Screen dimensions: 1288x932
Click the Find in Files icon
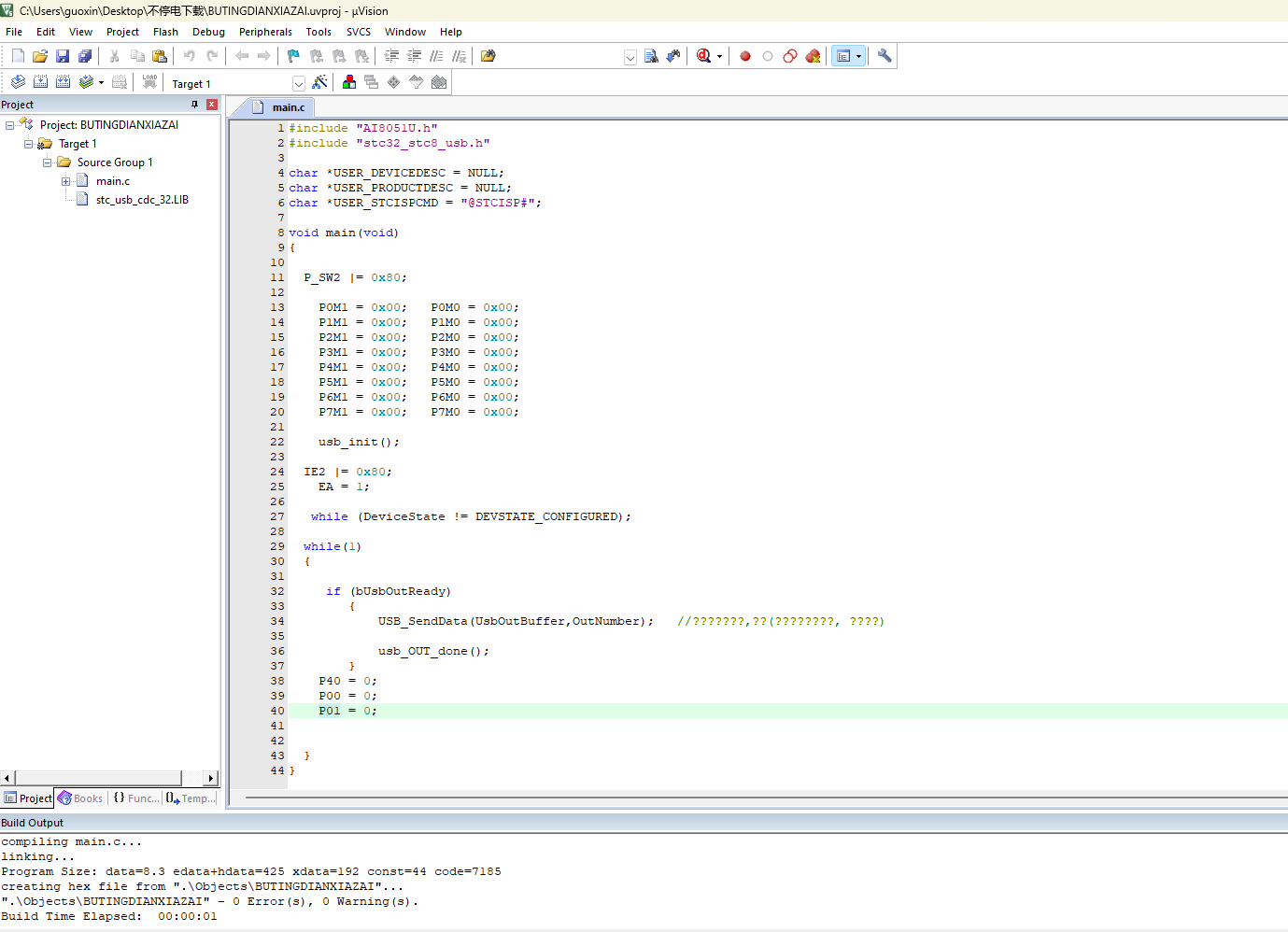(x=488, y=56)
